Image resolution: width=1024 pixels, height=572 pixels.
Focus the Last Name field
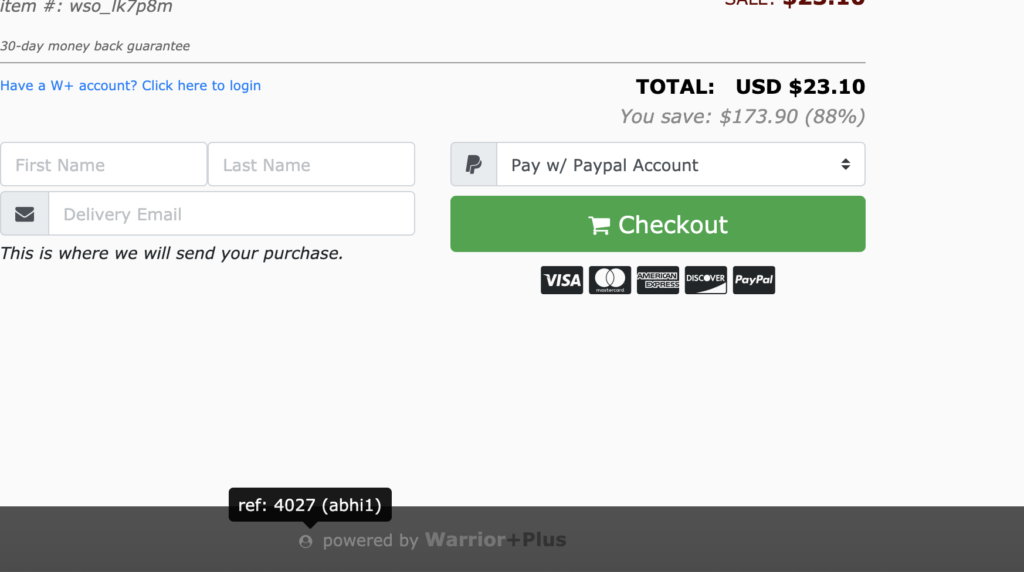311,165
